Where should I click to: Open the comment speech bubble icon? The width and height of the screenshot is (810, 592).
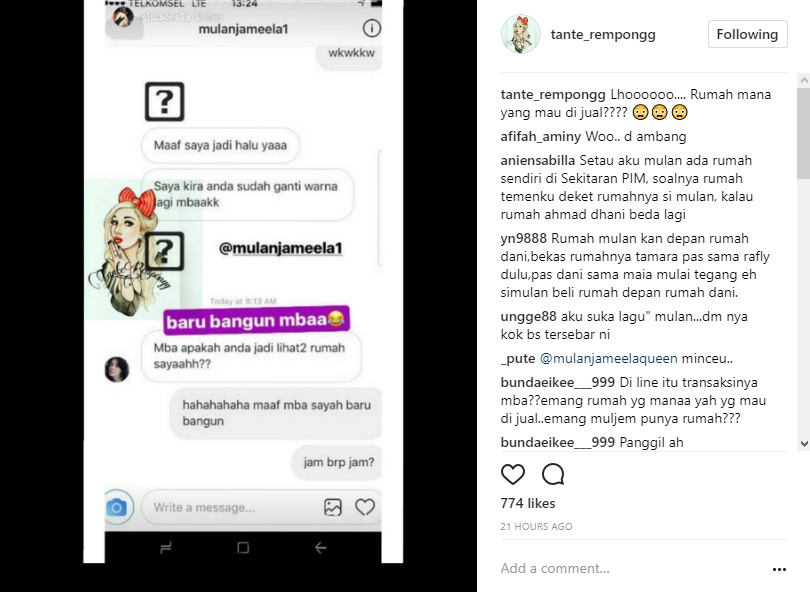click(553, 474)
